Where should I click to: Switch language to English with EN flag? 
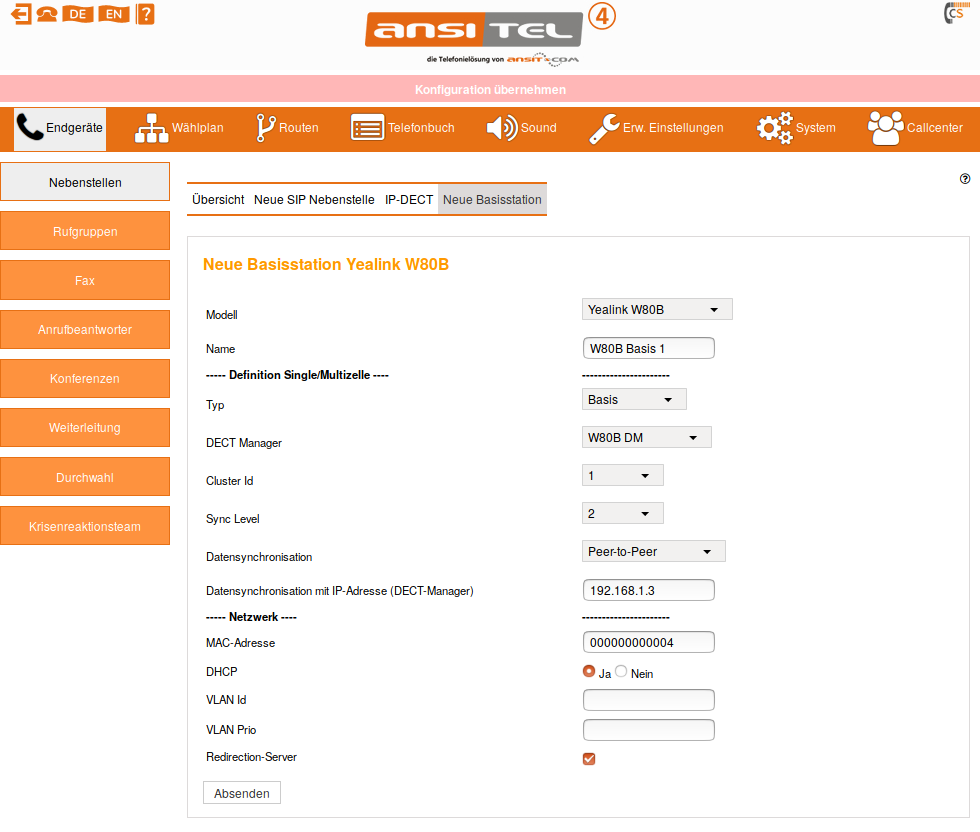tap(113, 14)
